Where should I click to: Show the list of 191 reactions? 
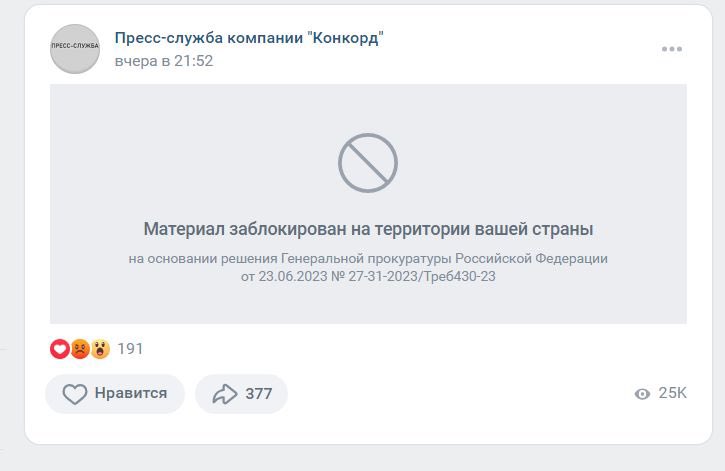(130, 349)
